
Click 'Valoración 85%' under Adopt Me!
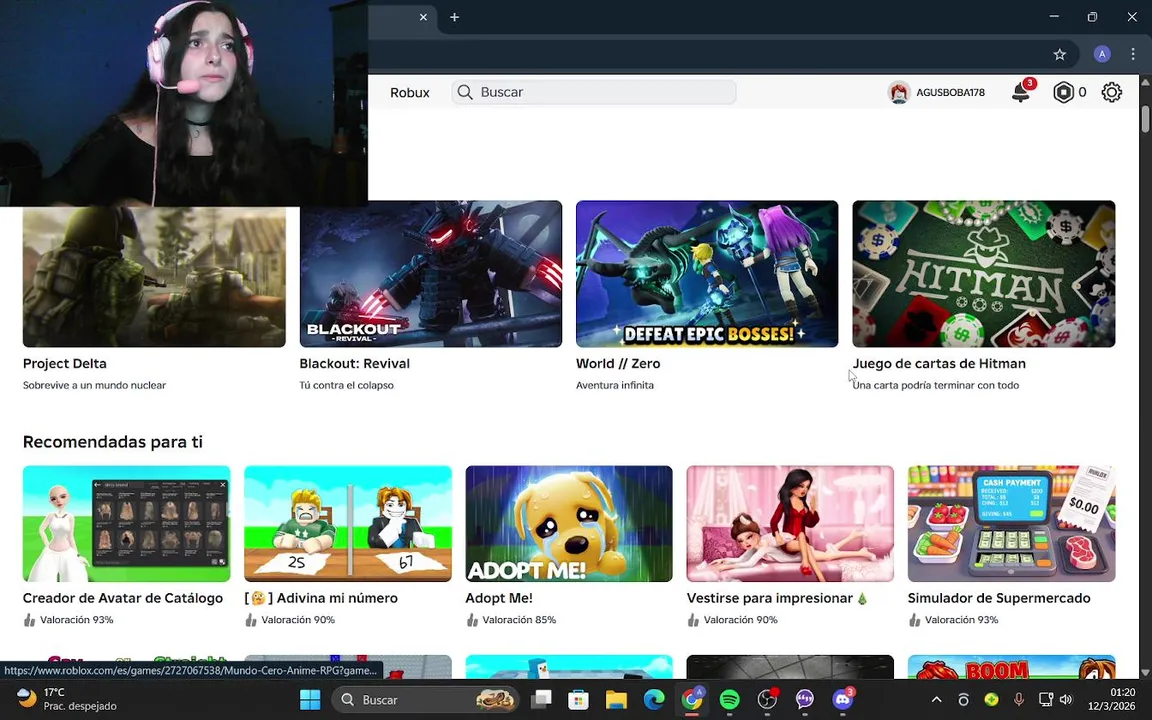coord(519,620)
